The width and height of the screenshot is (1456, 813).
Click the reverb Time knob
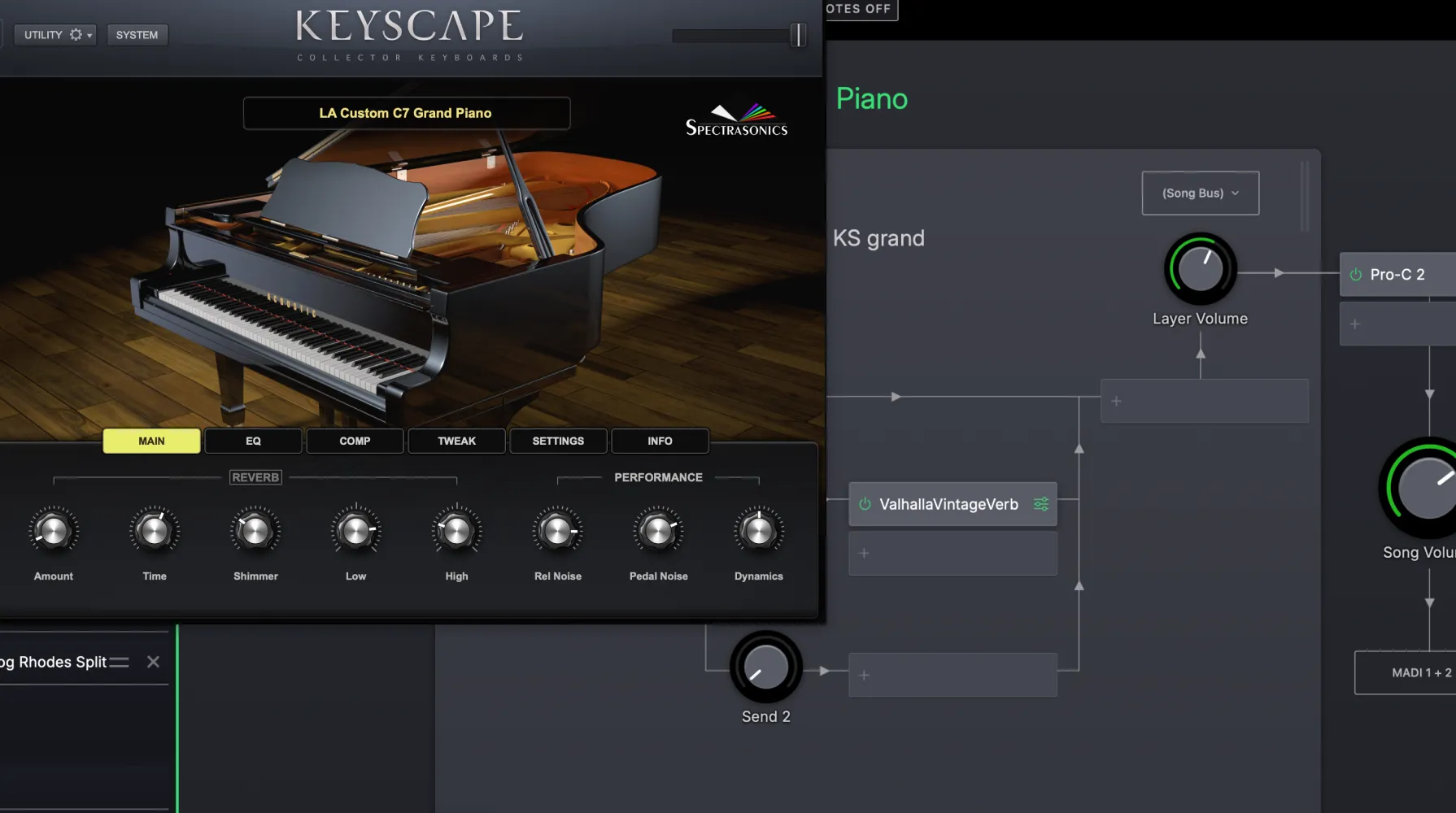[x=155, y=531]
